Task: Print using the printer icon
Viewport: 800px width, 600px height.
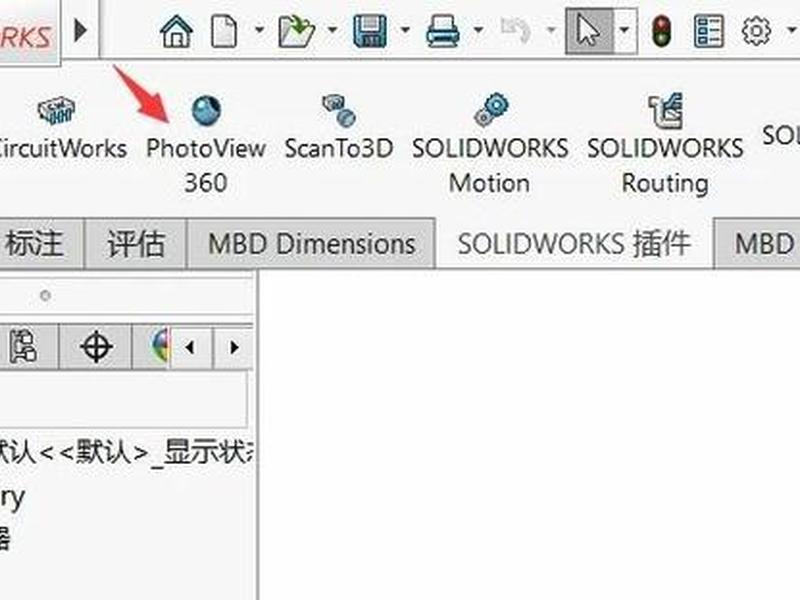Action: coord(442,31)
